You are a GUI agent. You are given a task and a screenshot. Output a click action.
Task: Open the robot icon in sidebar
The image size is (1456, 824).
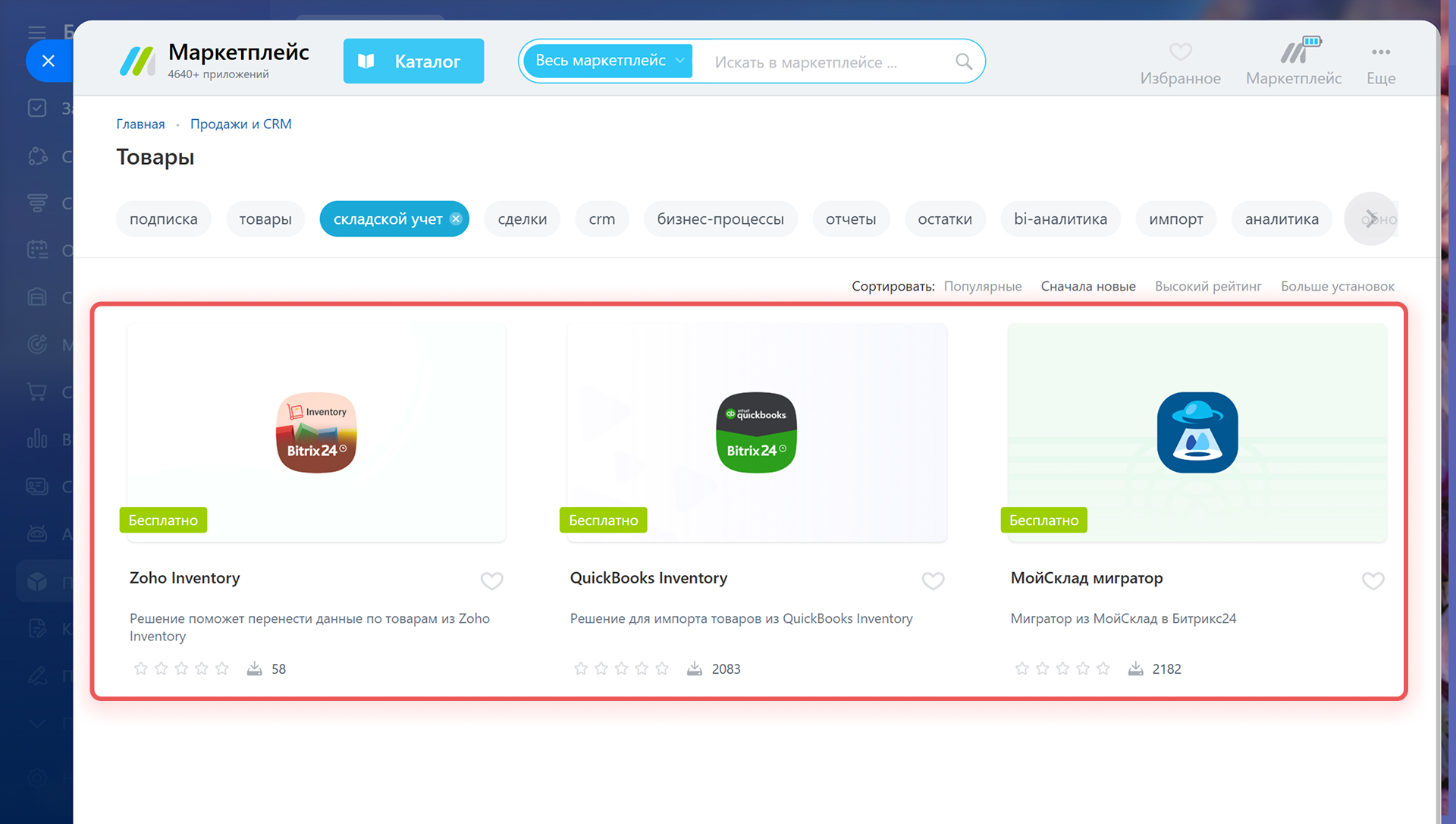tap(37, 533)
